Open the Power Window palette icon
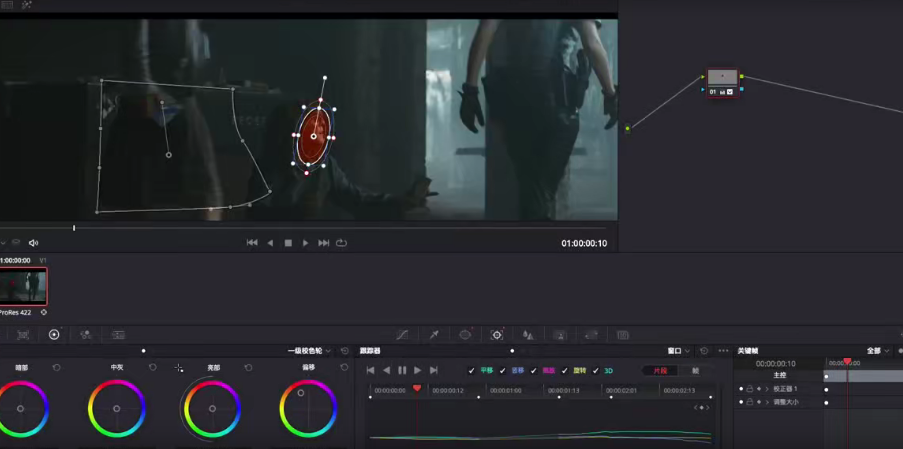 (465, 335)
